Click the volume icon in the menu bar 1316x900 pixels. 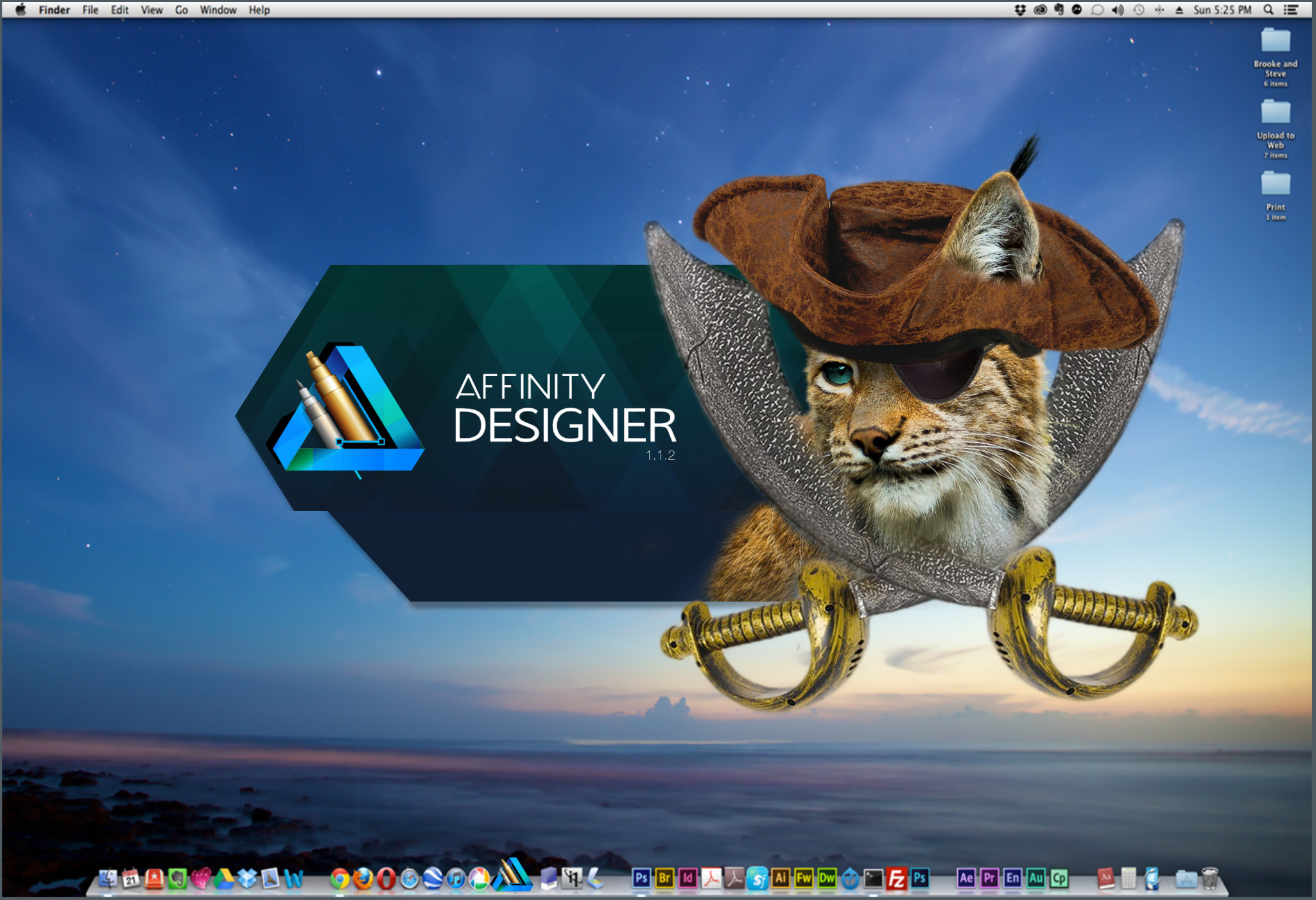coord(1118,10)
